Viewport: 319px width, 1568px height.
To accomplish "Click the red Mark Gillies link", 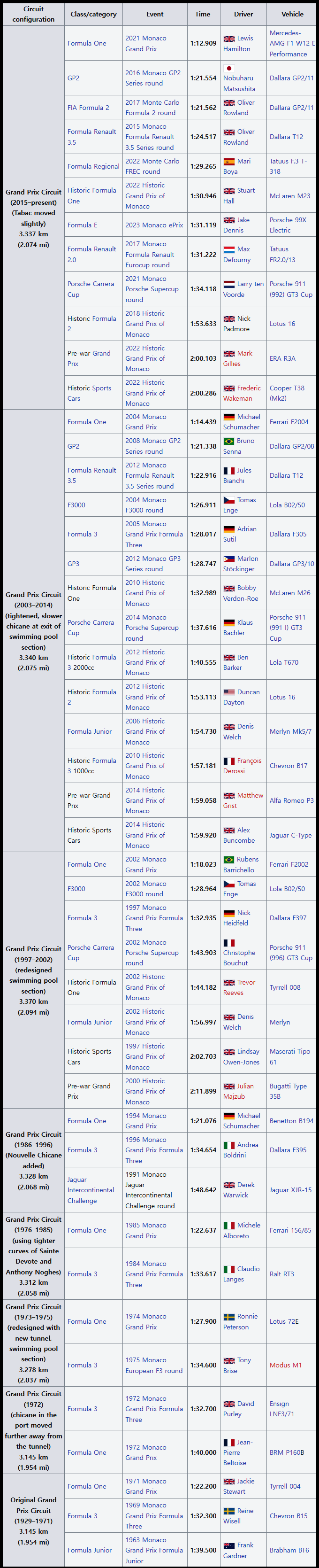I will (237, 358).
